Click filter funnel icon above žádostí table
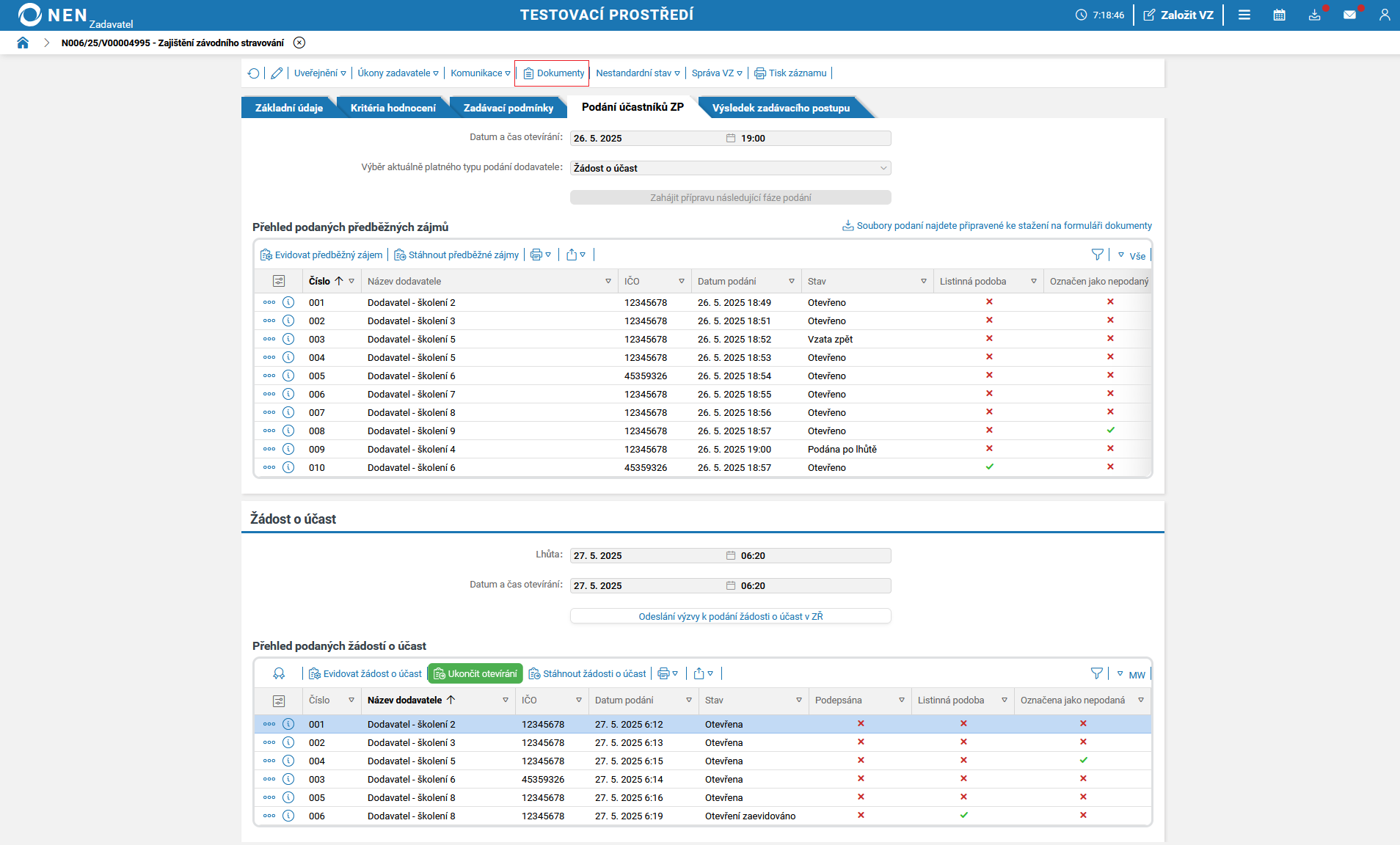Viewport: 1400px width, 845px height. pyautogui.click(x=1097, y=674)
